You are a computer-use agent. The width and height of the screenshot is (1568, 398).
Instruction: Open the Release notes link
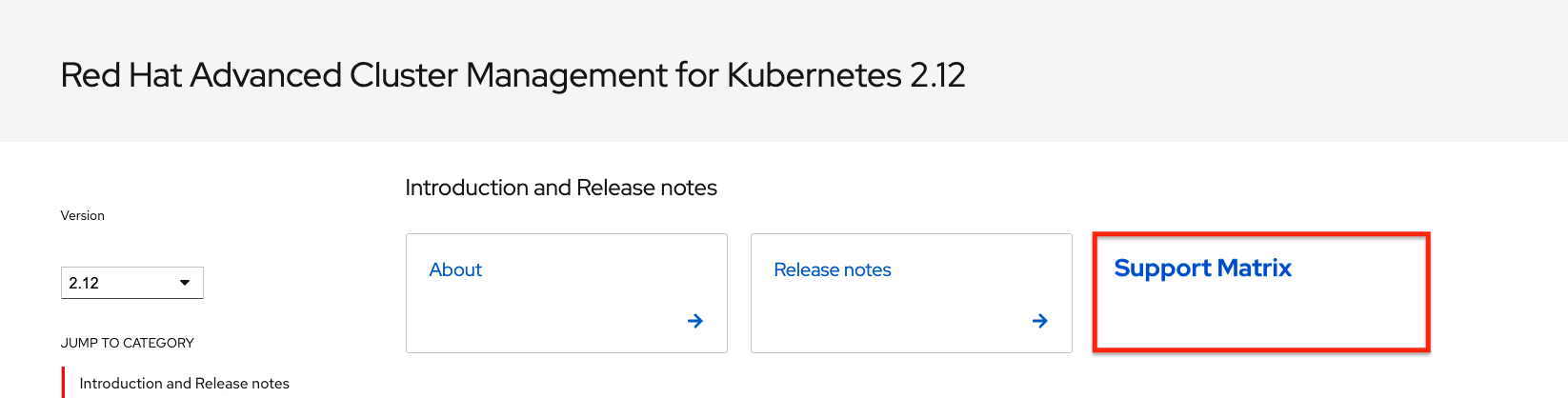(832, 269)
